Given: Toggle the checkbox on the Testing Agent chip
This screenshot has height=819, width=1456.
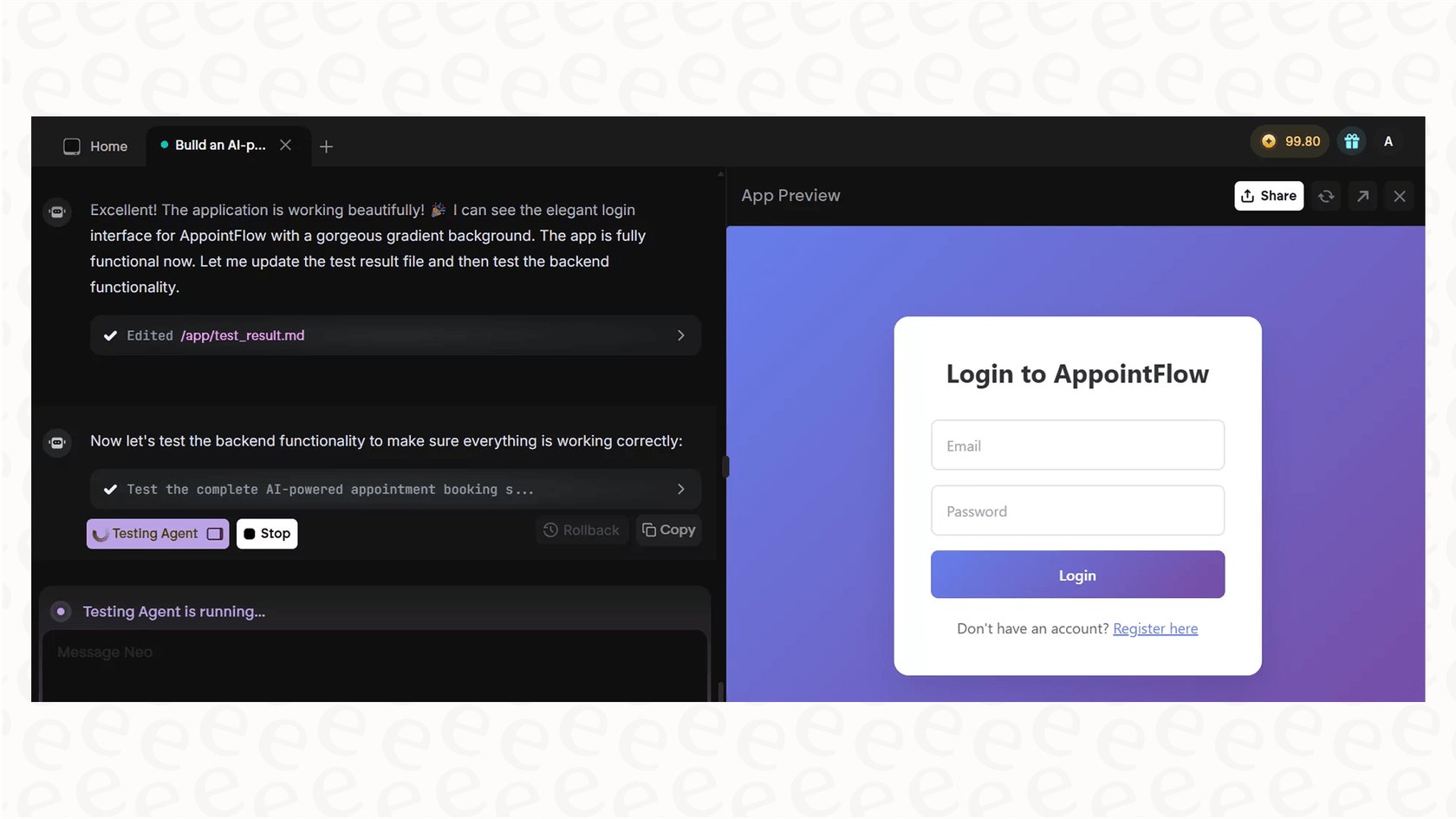Looking at the screenshot, I should (216, 534).
